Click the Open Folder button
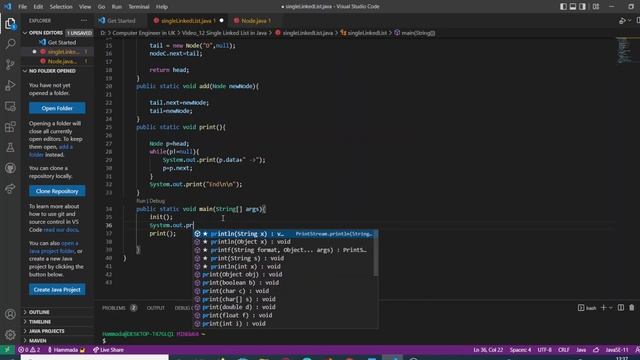This screenshot has height=360, width=640. pyautogui.click(x=57, y=108)
